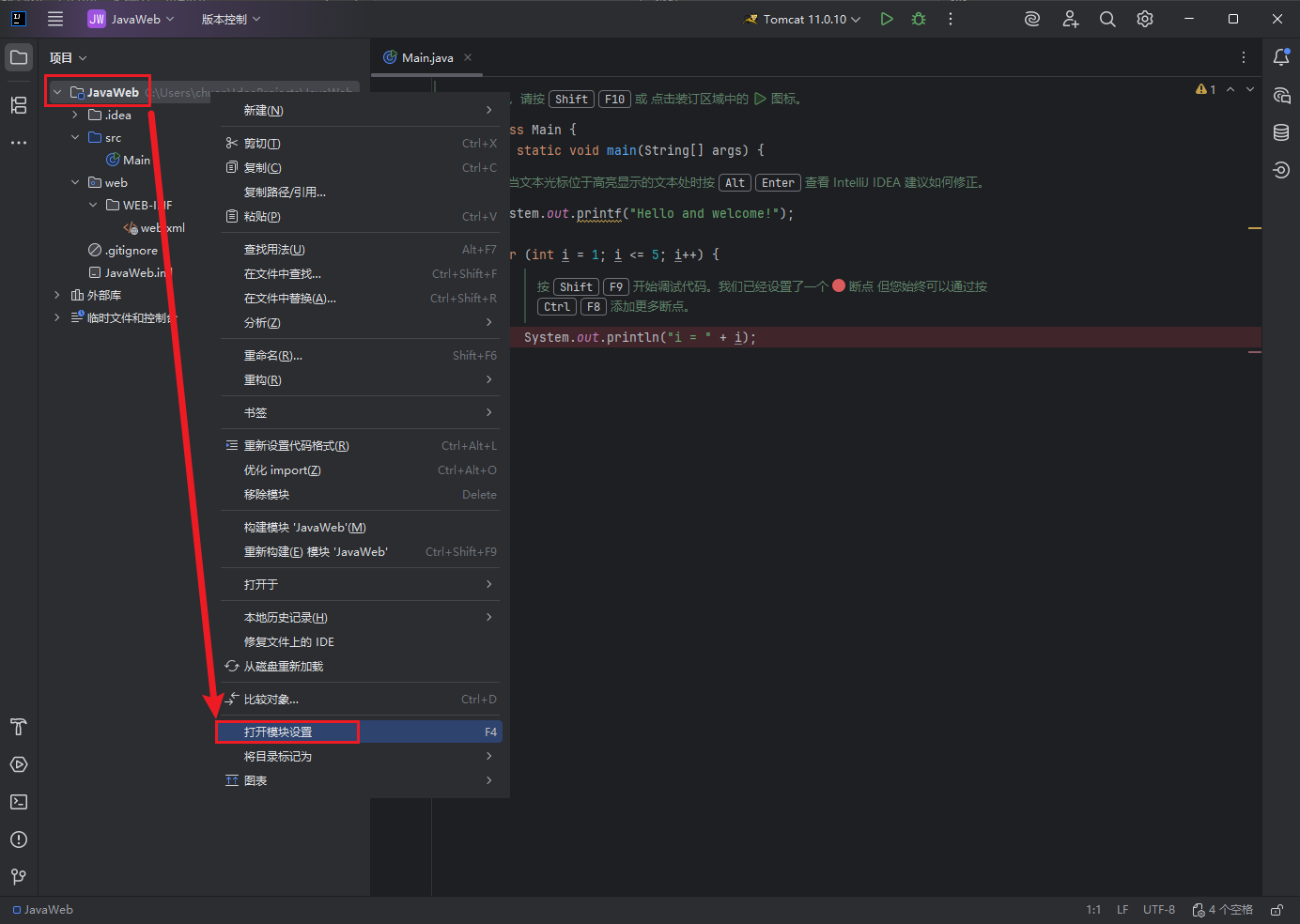This screenshot has height=924, width=1300.
Task: Open the Structure tool window icon
Action: [19, 105]
